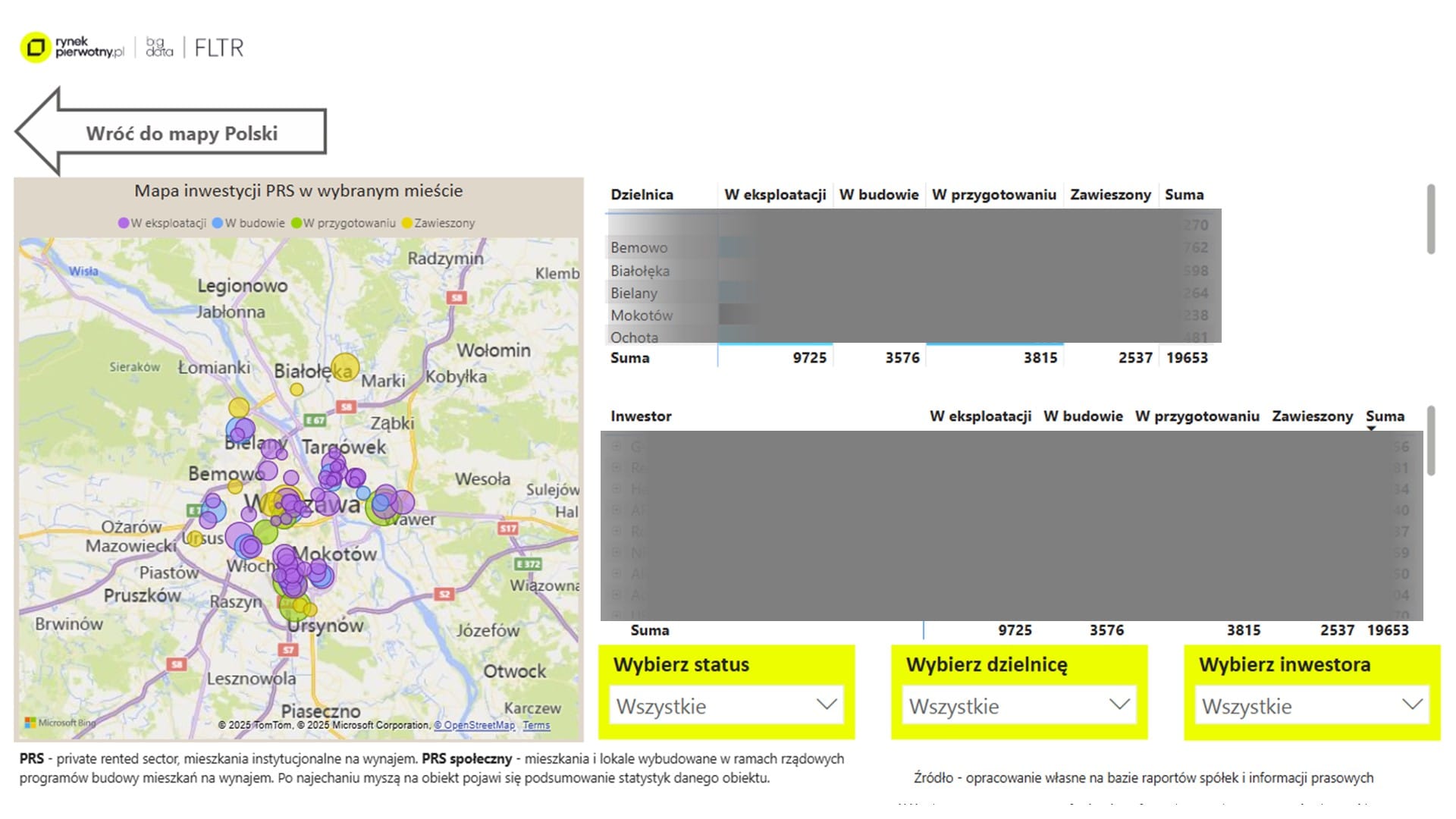The width and height of the screenshot is (1456, 819).
Task: Click the yellow bubble near Ursus
Action: (x=195, y=538)
